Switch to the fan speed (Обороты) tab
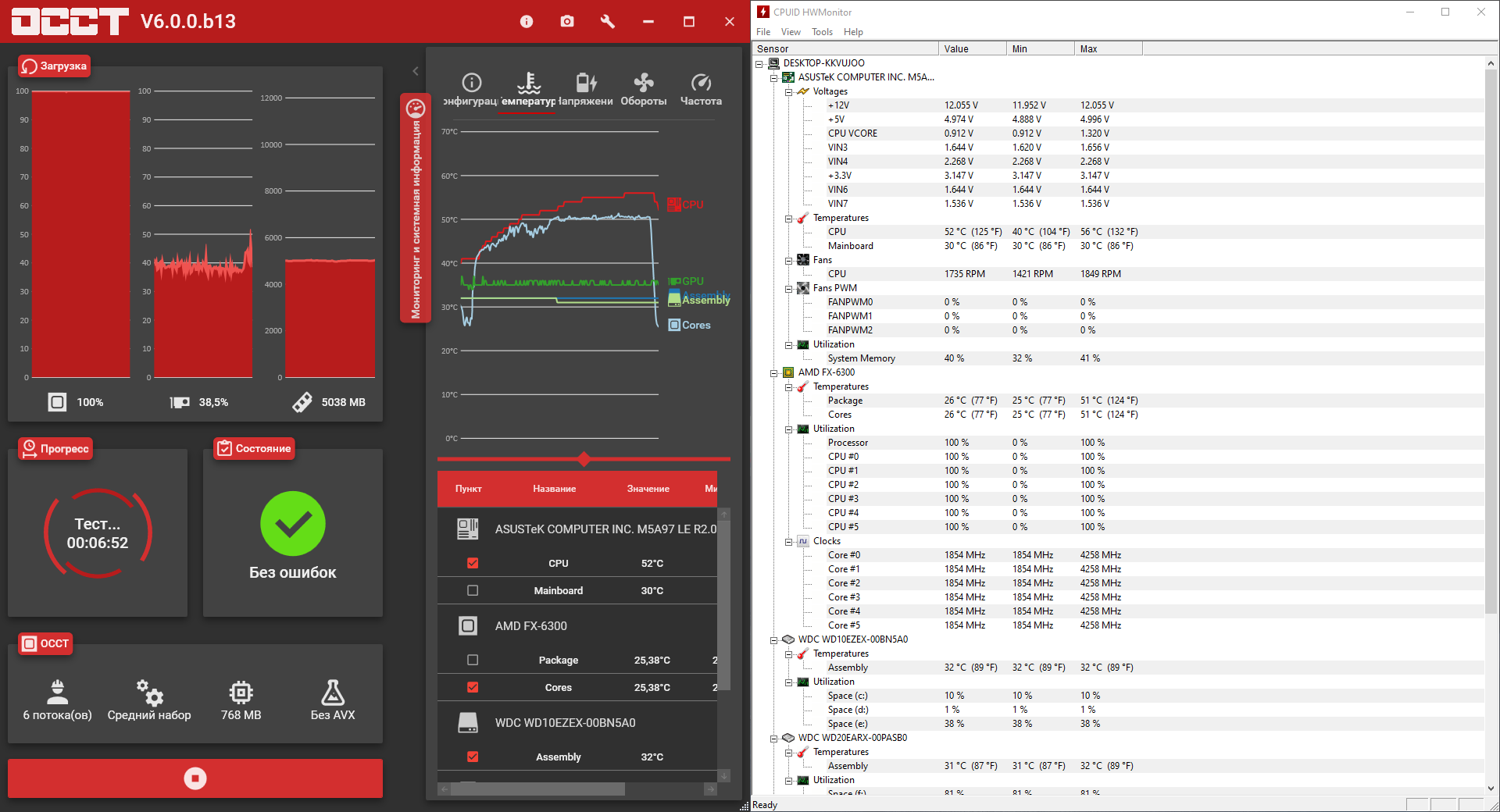This screenshot has height=812, width=1500. (644, 90)
